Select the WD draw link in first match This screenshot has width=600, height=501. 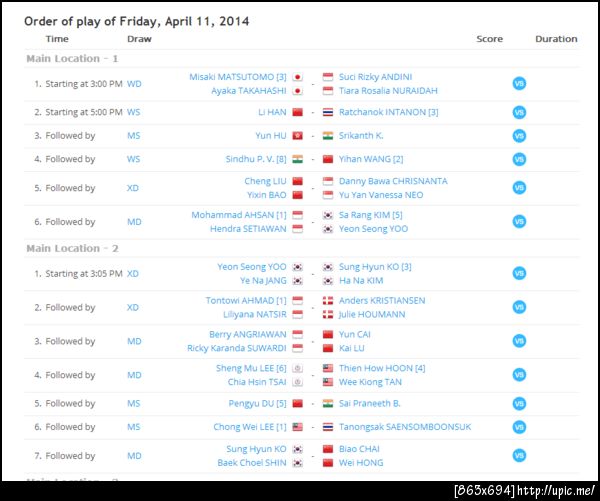tap(134, 83)
